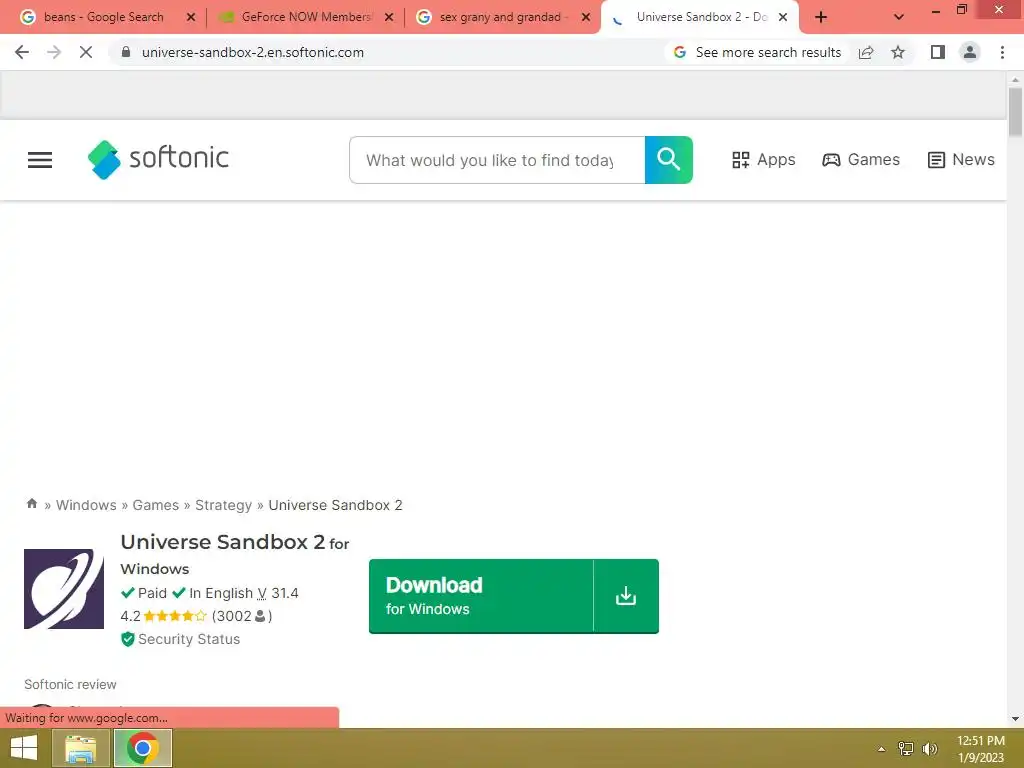The image size is (1024, 768).
Task: Click the Security Status link
Action: pyautogui.click(x=189, y=639)
